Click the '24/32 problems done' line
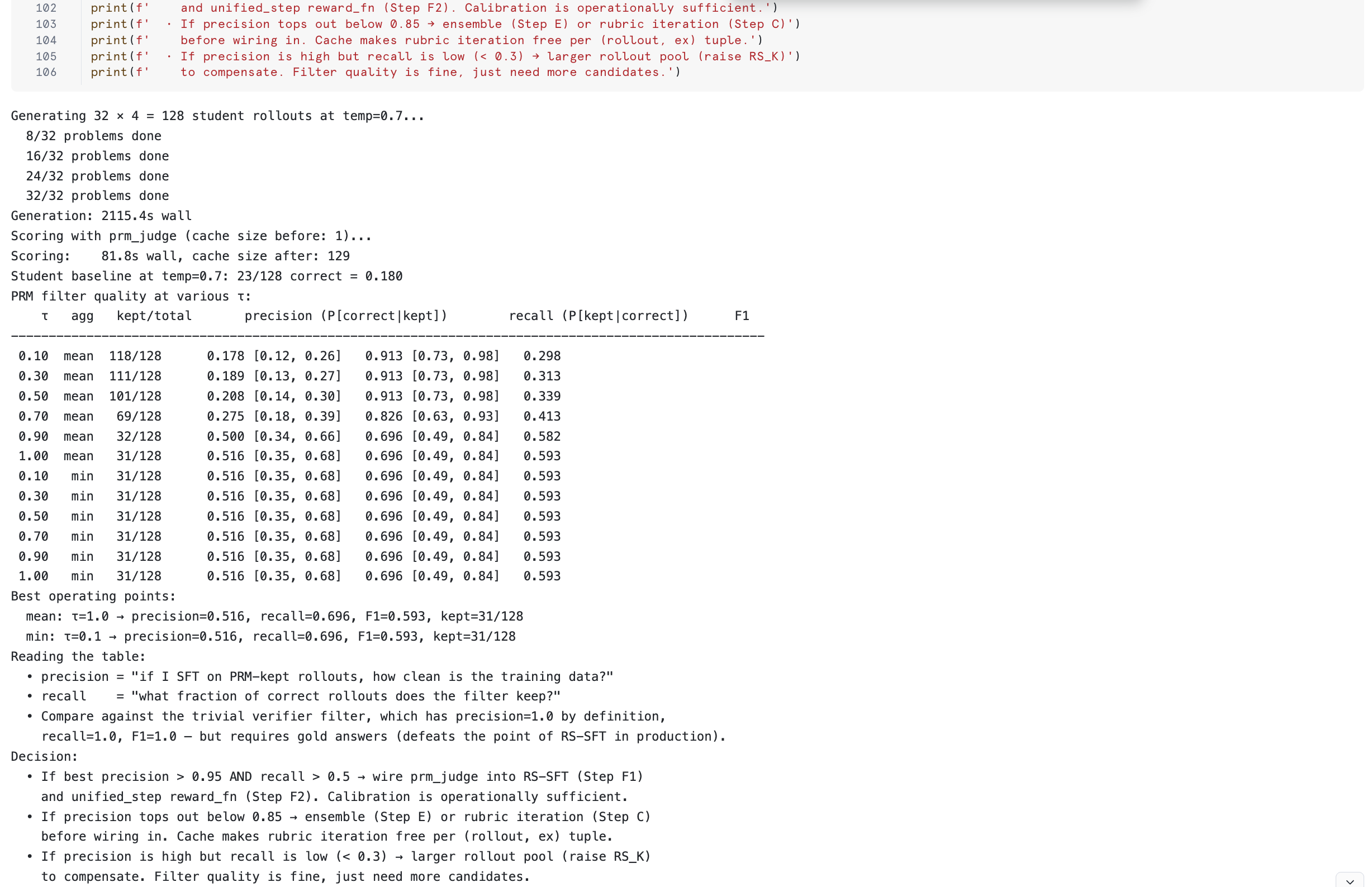 point(97,177)
